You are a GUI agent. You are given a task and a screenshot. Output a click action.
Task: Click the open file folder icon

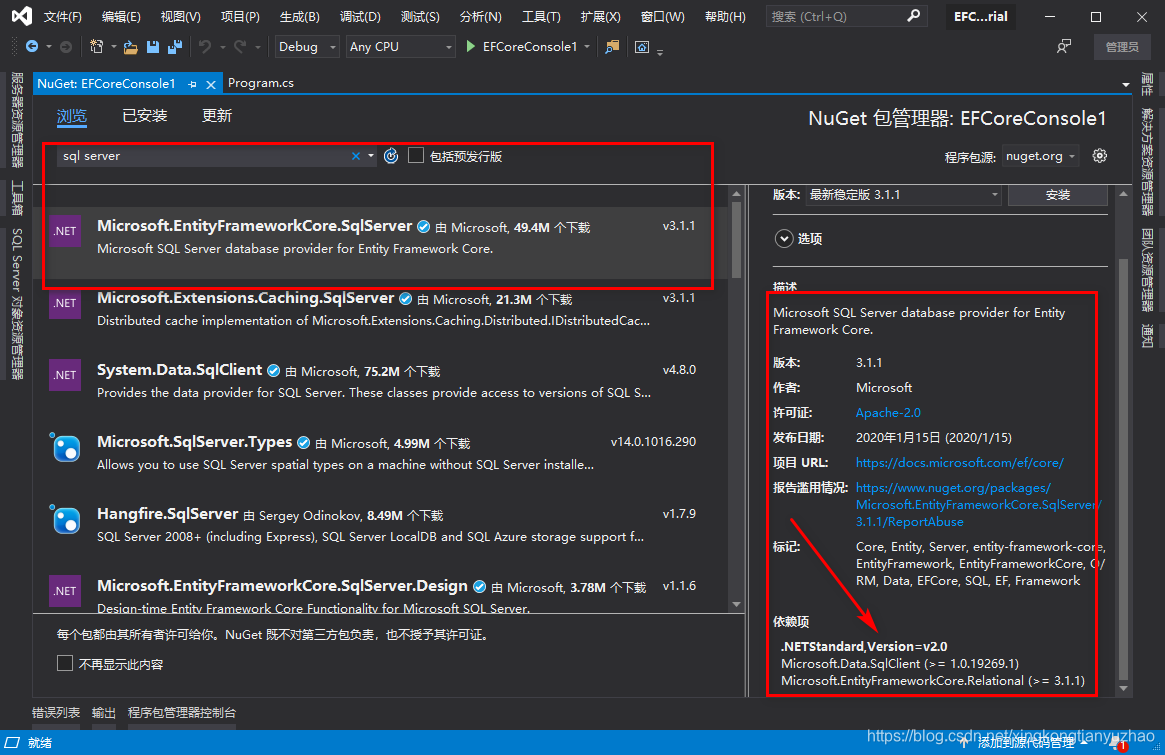131,47
